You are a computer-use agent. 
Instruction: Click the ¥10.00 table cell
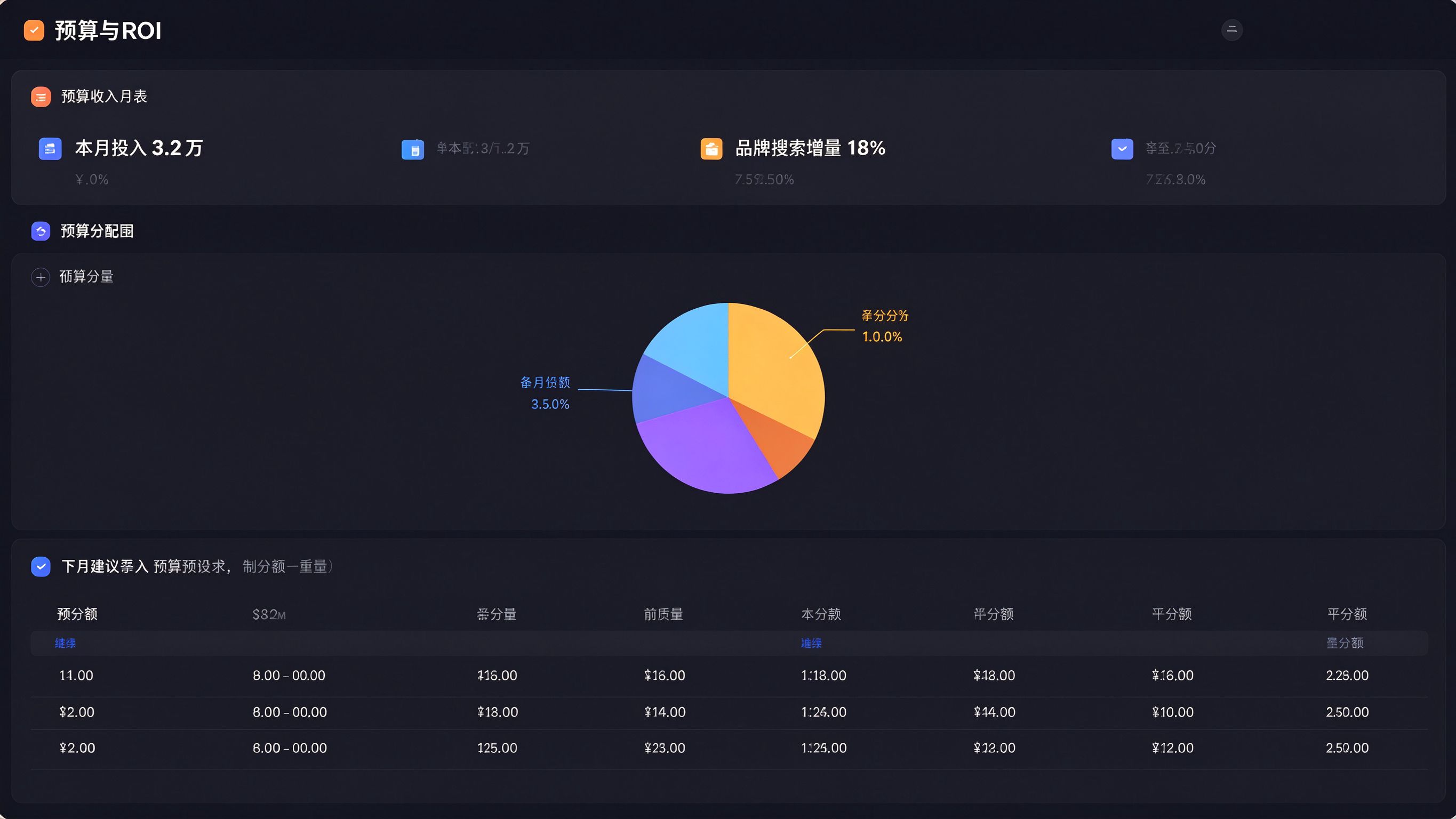click(1173, 712)
